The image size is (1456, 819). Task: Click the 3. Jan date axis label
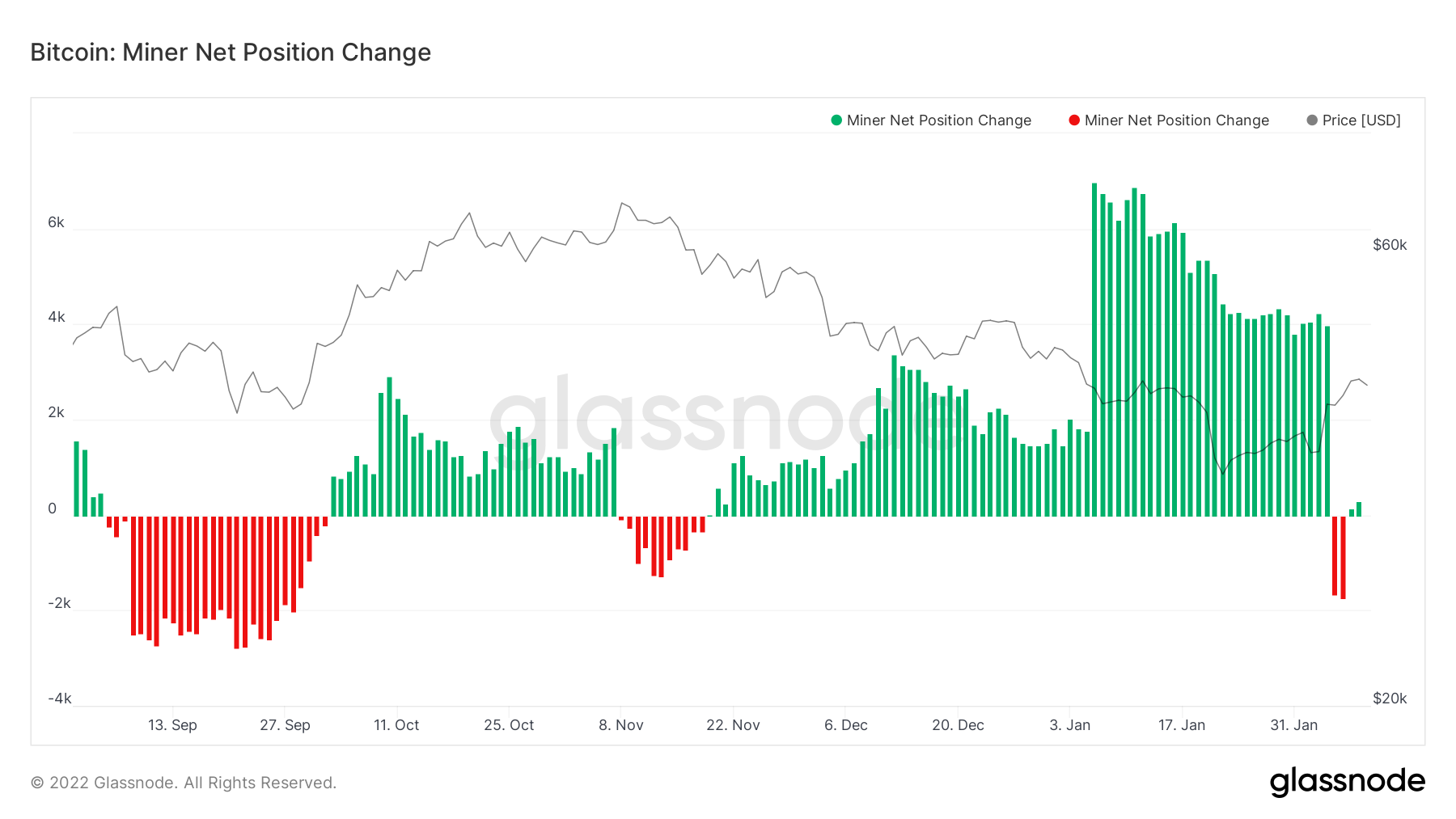[x=1069, y=725]
